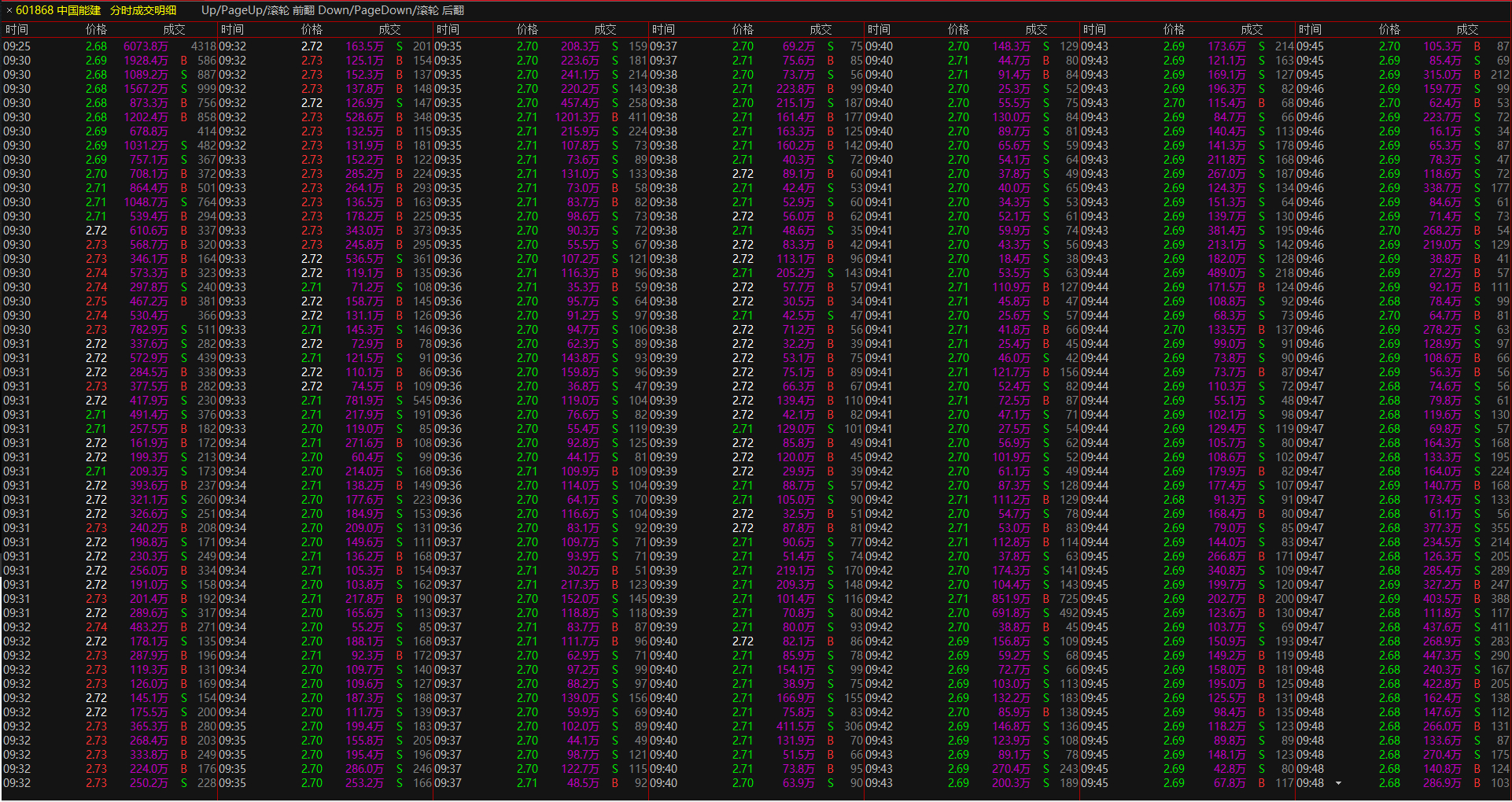Screen dimensions: 1512x802
Task: Click the 545 volume cell
Action: [422, 401]
